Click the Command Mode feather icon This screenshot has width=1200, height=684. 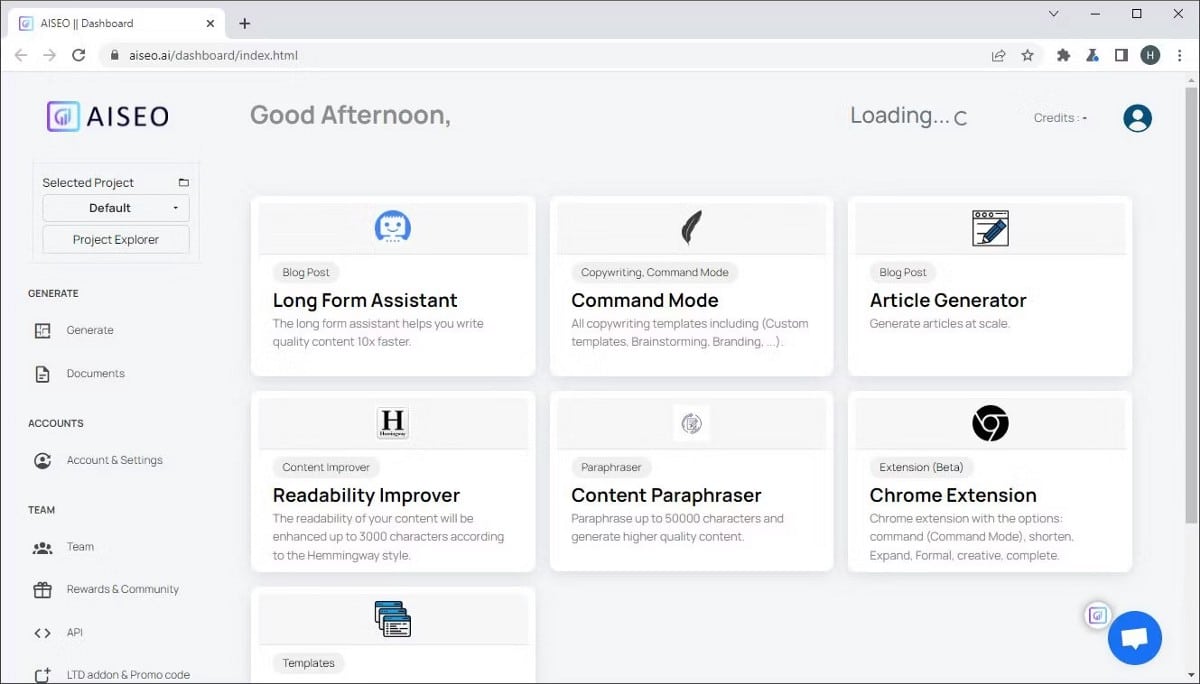pyautogui.click(x=691, y=227)
